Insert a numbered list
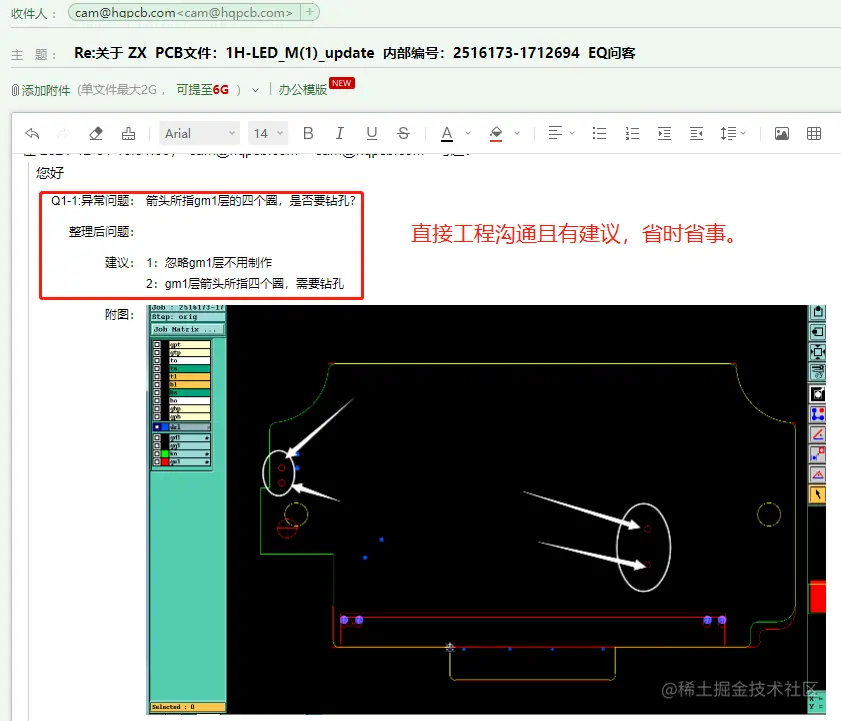841x721 pixels. tap(632, 134)
